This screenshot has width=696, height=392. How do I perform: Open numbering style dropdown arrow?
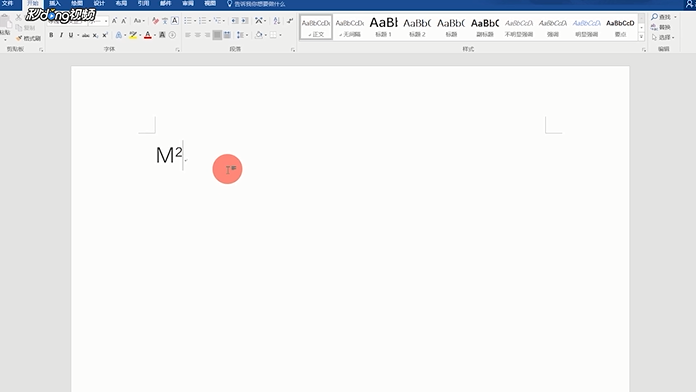click(x=210, y=20)
